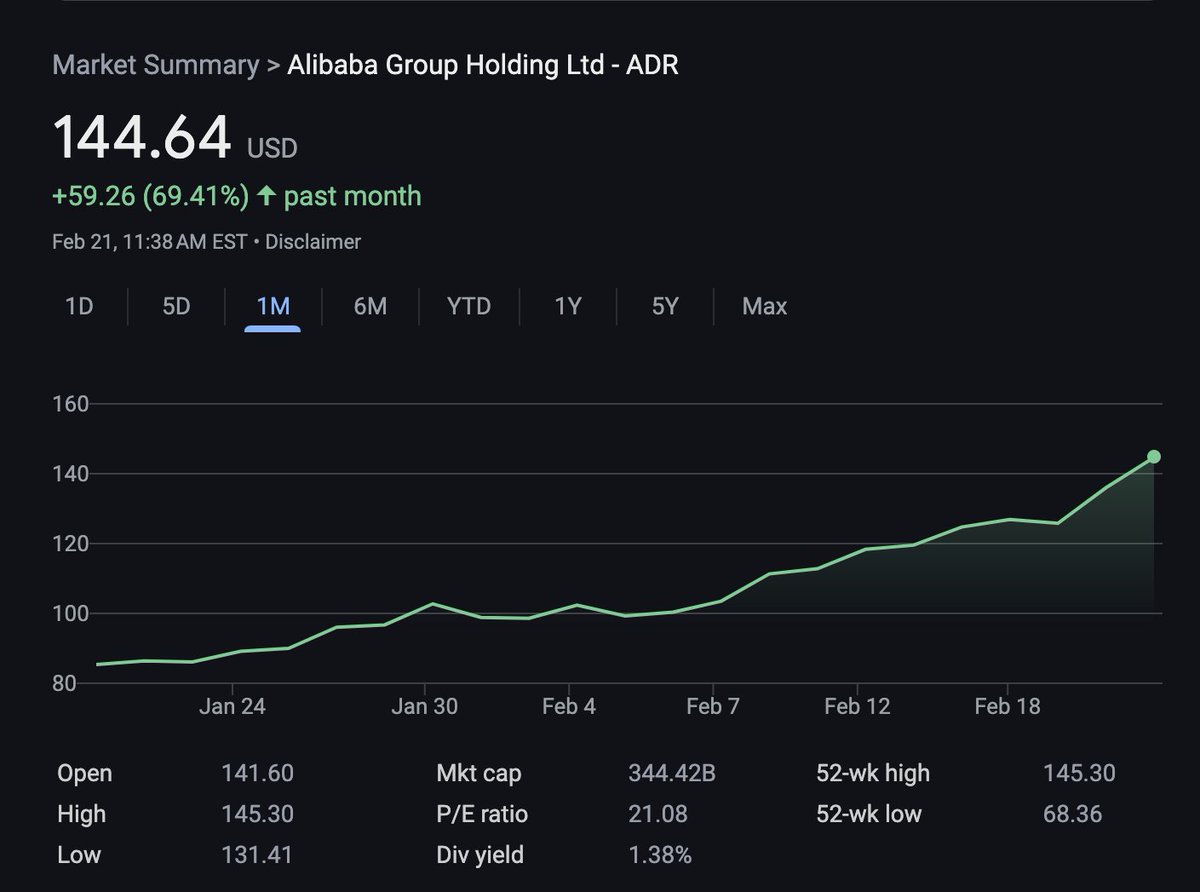Screen dimensions: 1200x892
Task: Click the Feb 7 axis date label
Action: 712,706
